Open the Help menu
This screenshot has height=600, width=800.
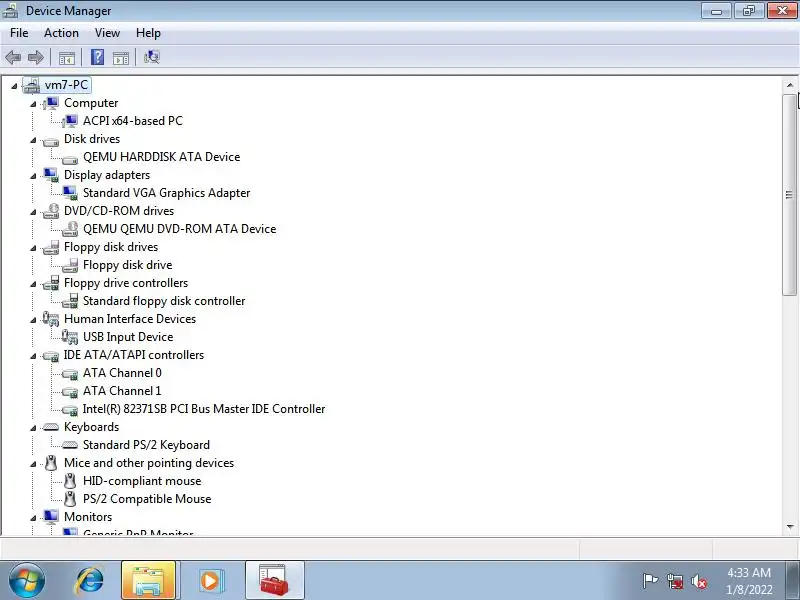[148, 33]
